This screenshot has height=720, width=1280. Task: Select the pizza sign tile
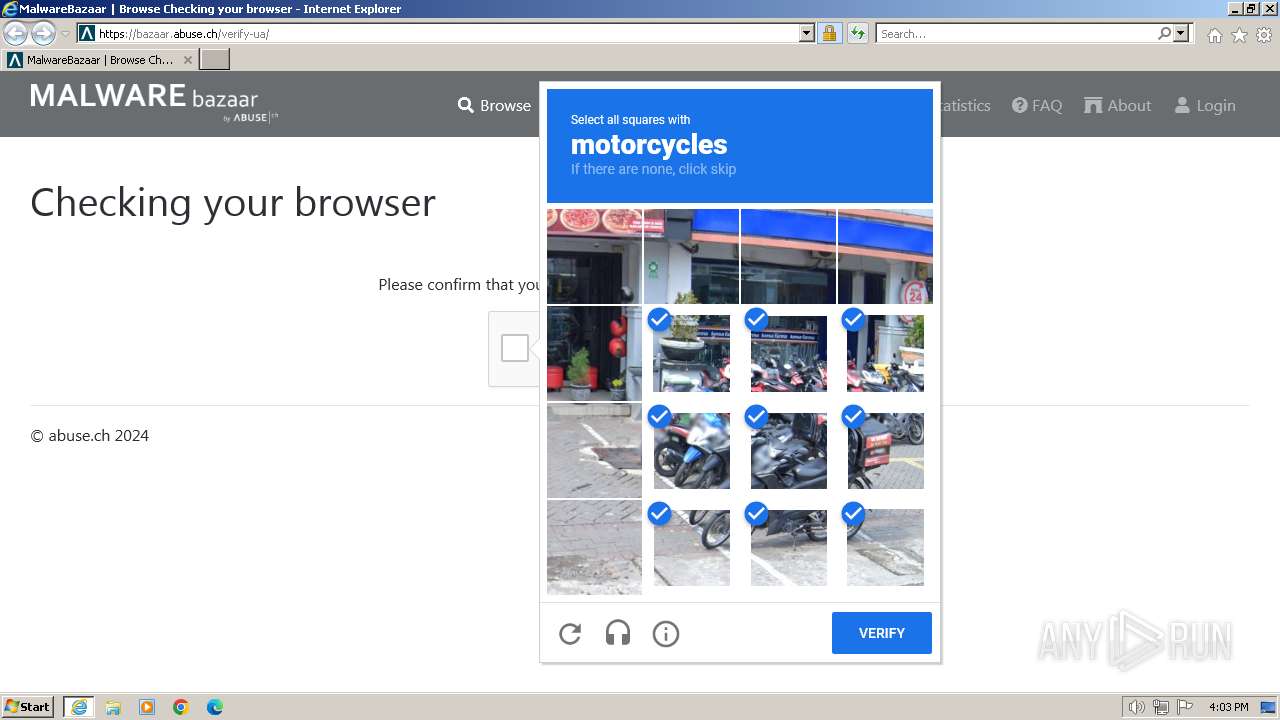(x=594, y=256)
